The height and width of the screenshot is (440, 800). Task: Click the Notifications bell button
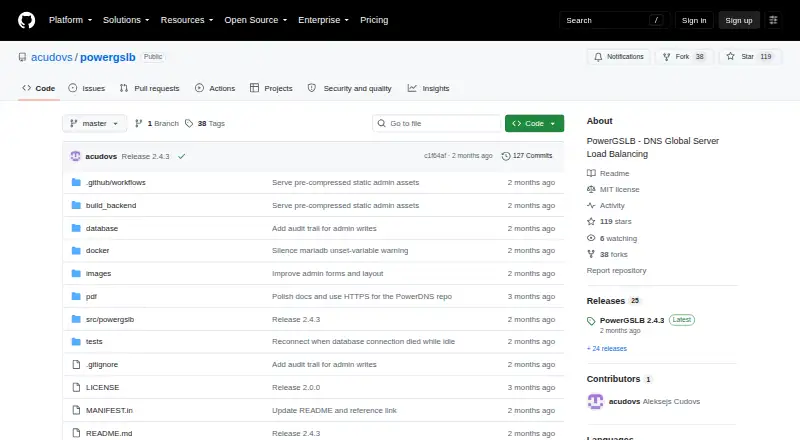(618, 57)
